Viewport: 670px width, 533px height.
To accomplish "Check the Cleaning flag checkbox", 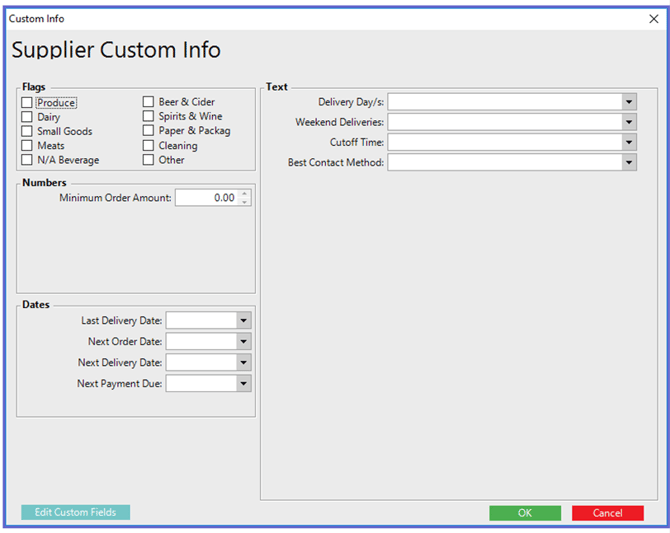I will pyautogui.click(x=148, y=145).
